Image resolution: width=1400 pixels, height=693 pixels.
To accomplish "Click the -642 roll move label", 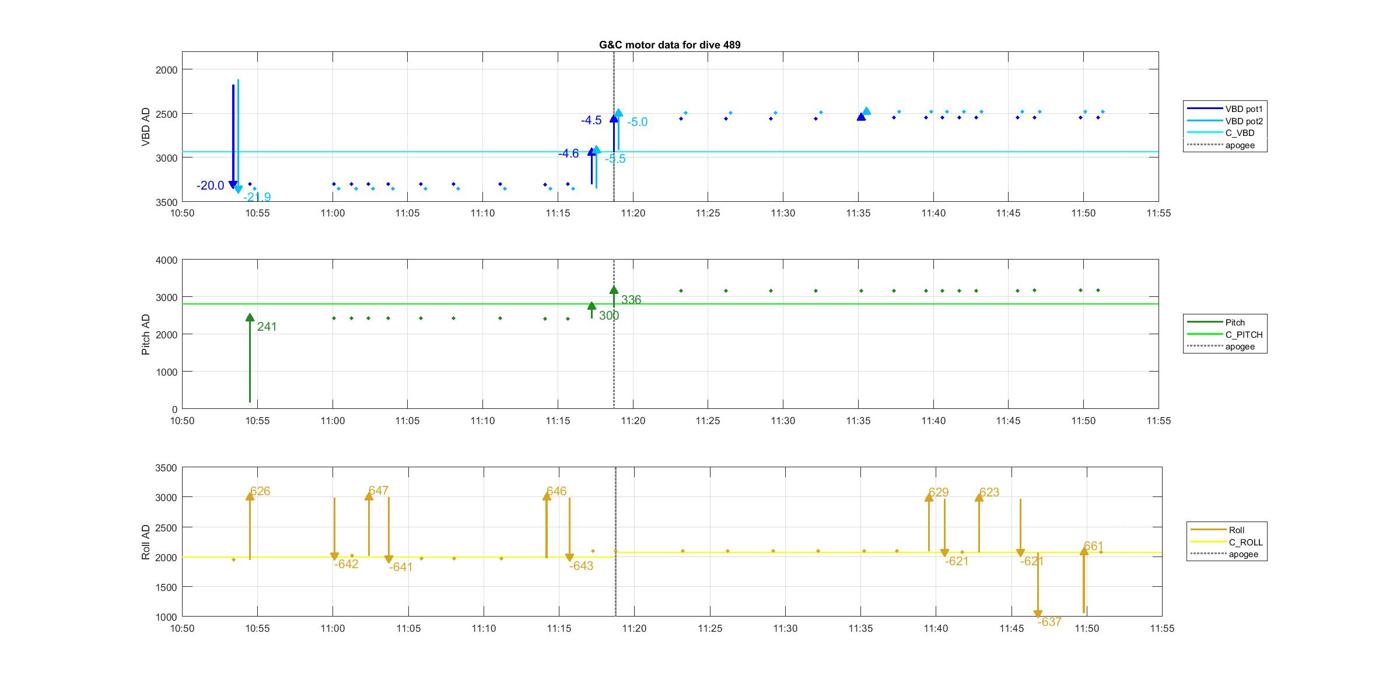I will (x=346, y=564).
